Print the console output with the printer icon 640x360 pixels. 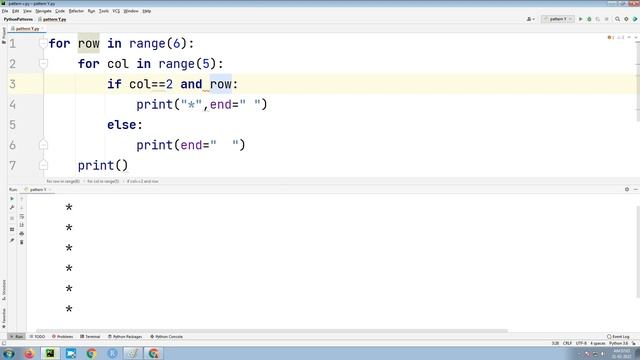(x=22, y=233)
